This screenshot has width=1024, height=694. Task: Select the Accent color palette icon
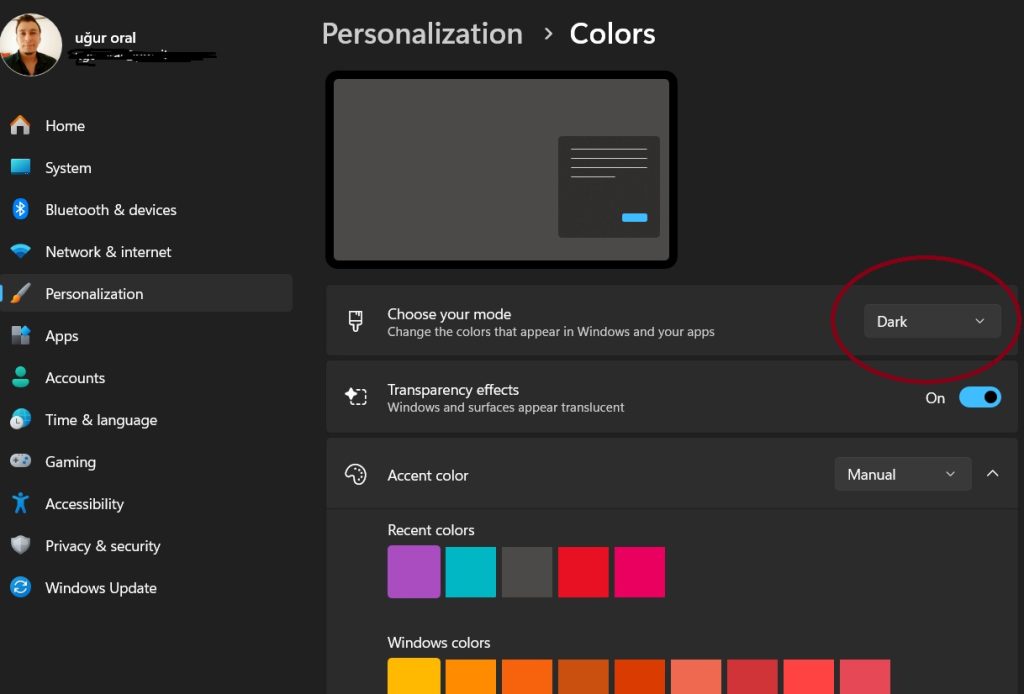(356, 474)
